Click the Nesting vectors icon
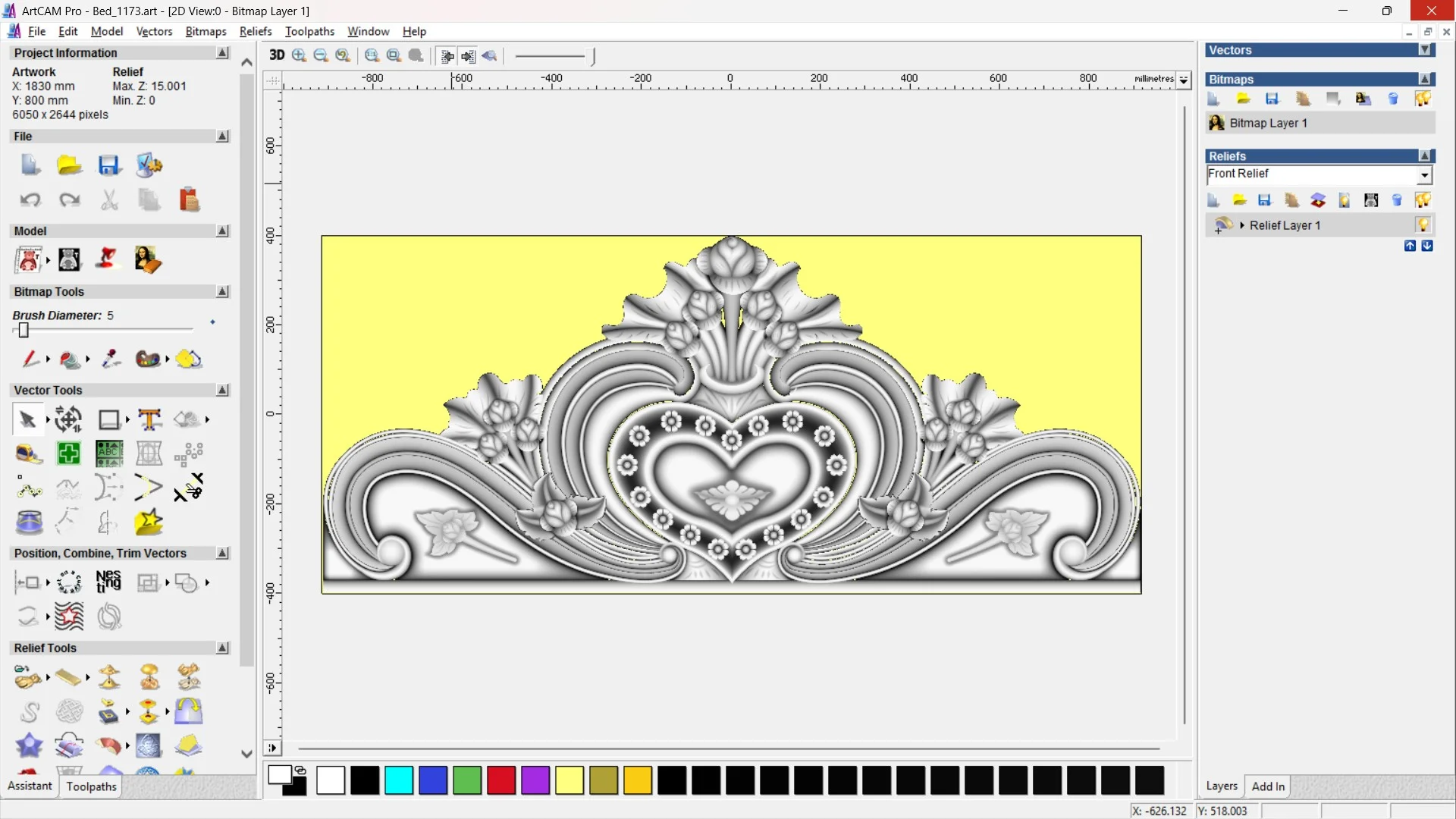Viewport: 1456px width, 819px height. (x=108, y=582)
